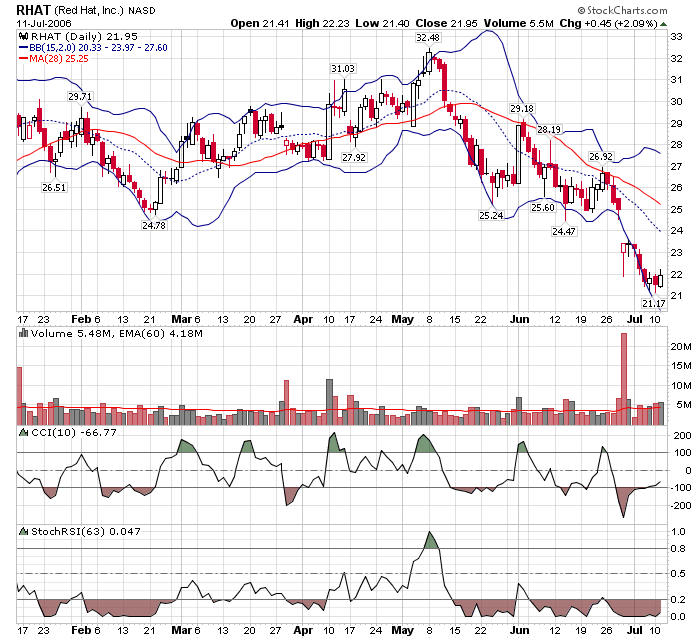Click the Volume 5.48M, EMA(60) 4.18M legend
Viewport: 700px width, 639px height.
117,334
